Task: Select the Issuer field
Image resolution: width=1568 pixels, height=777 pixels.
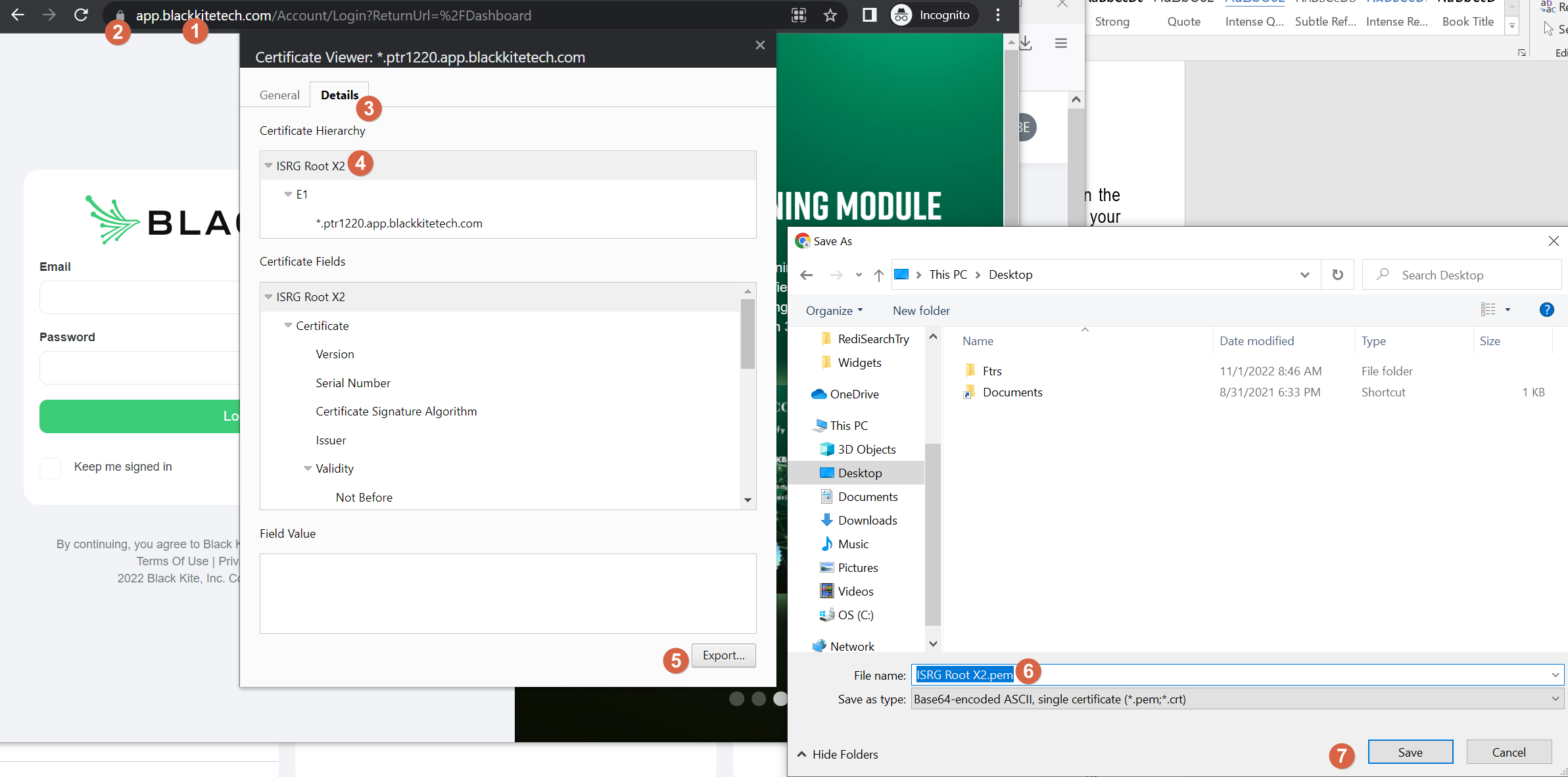Action: (x=331, y=440)
